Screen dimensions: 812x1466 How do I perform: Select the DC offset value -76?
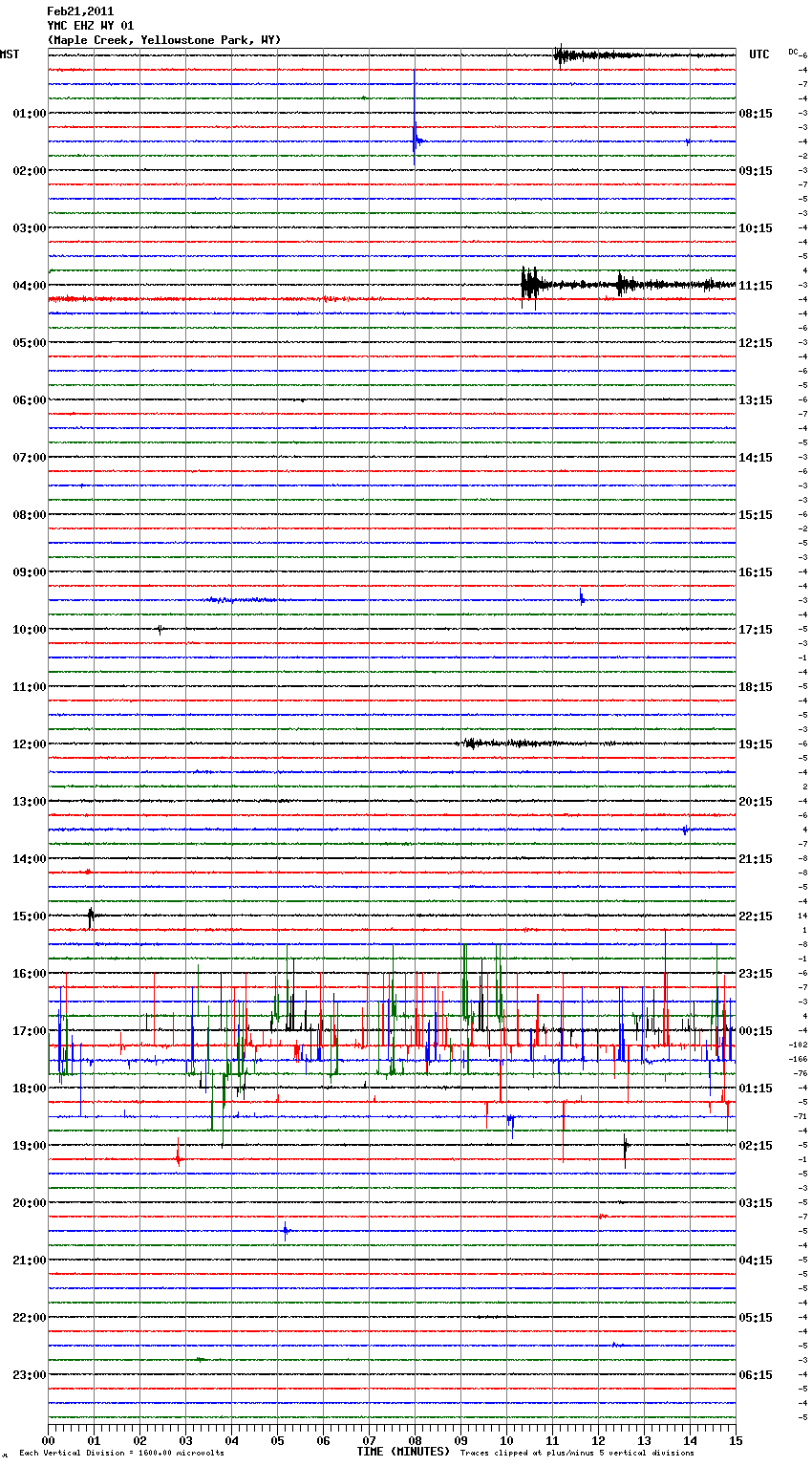coord(801,1073)
